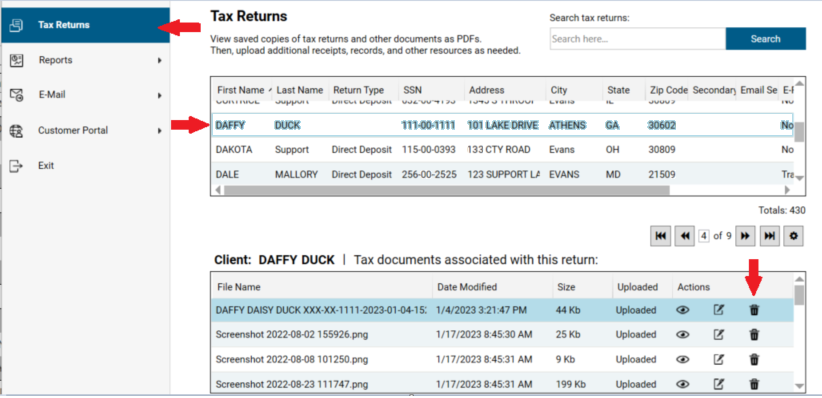Expand the Customer Portal submenu
The image size is (822, 398).
159,131
